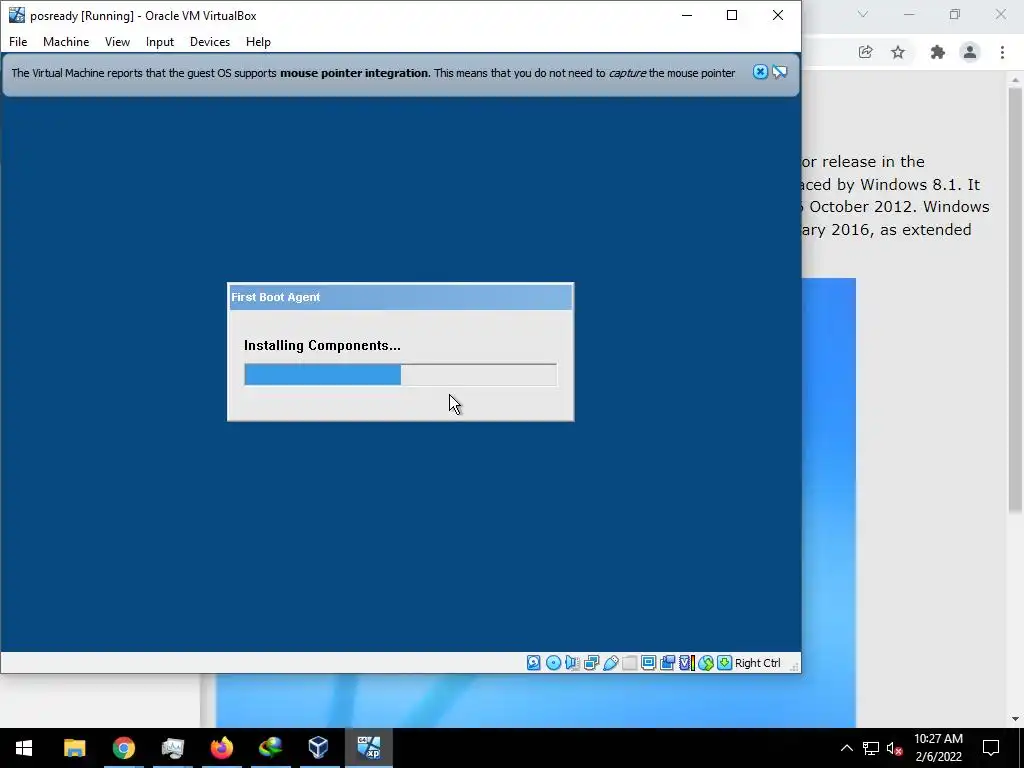The image size is (1024, 768).
Task: Dismiss the mouse pointer integration notification
Action: [x=760, y=72]
